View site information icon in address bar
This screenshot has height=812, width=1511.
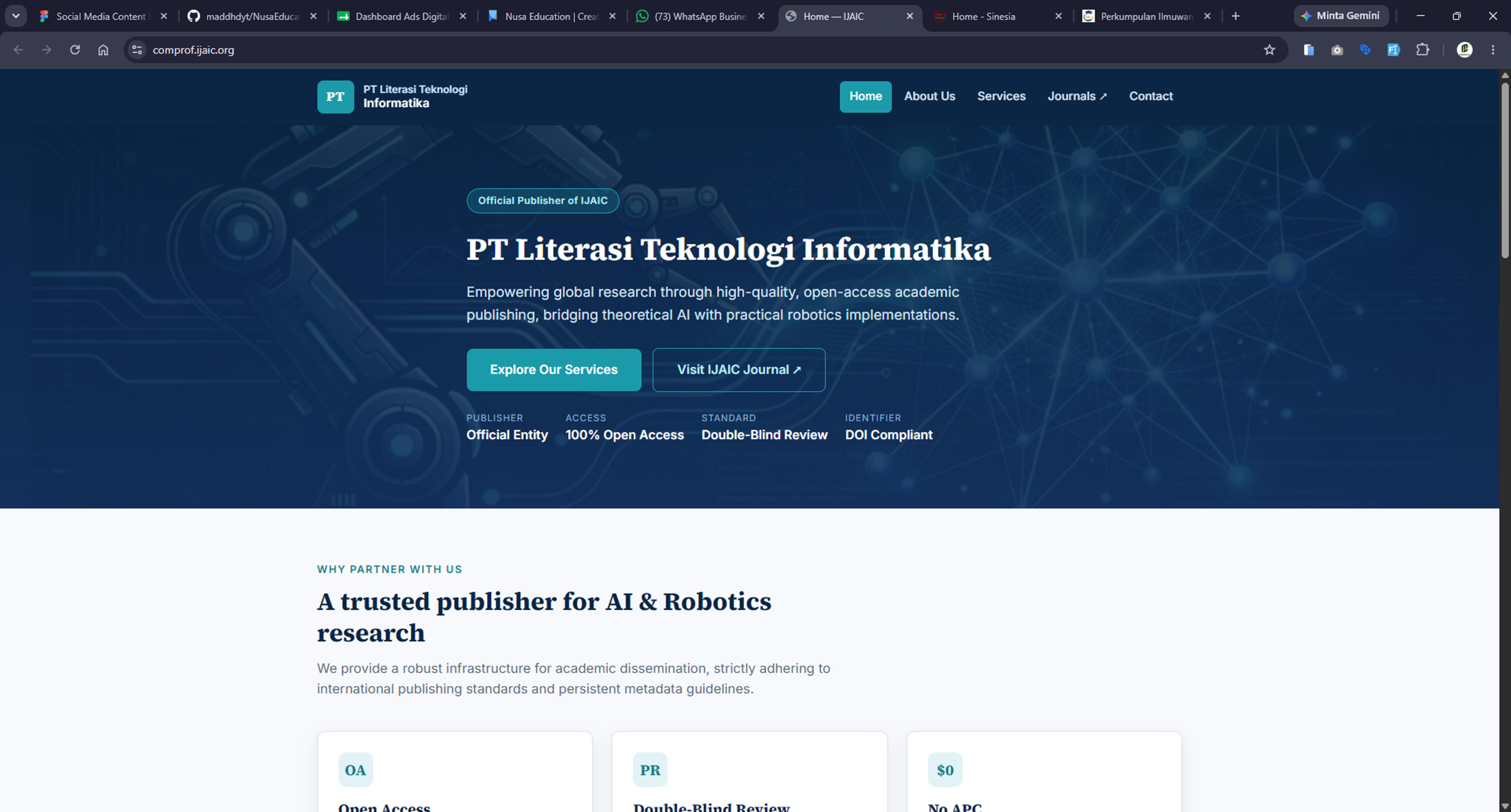[x=137, y=50]
